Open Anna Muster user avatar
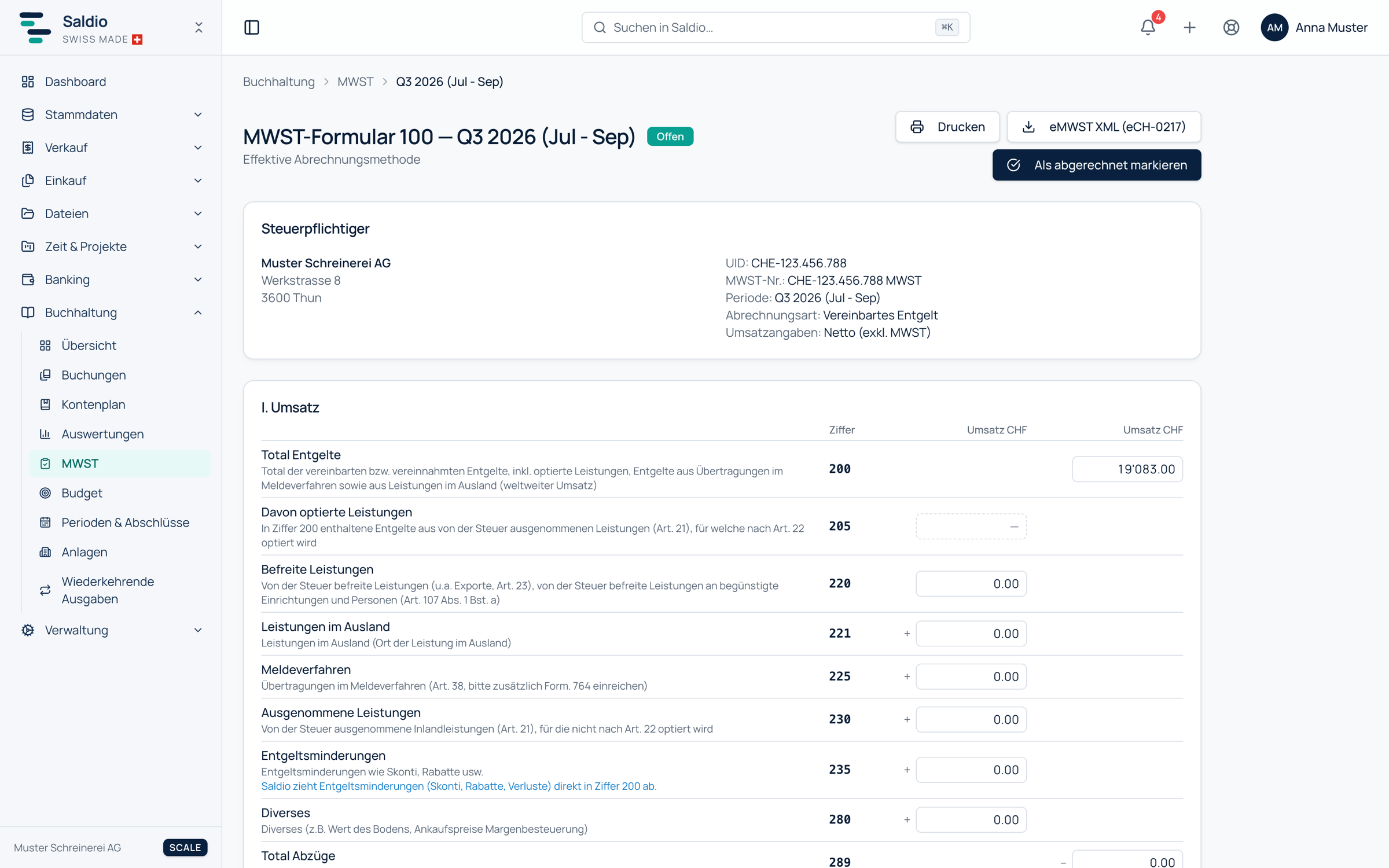 (x=1274, y=27)
